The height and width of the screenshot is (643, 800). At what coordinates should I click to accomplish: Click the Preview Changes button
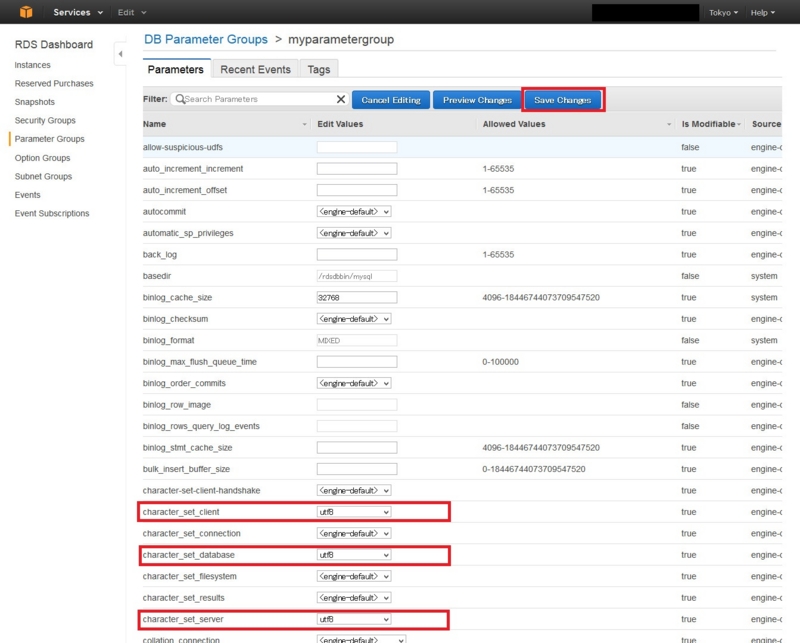point(477,100)
